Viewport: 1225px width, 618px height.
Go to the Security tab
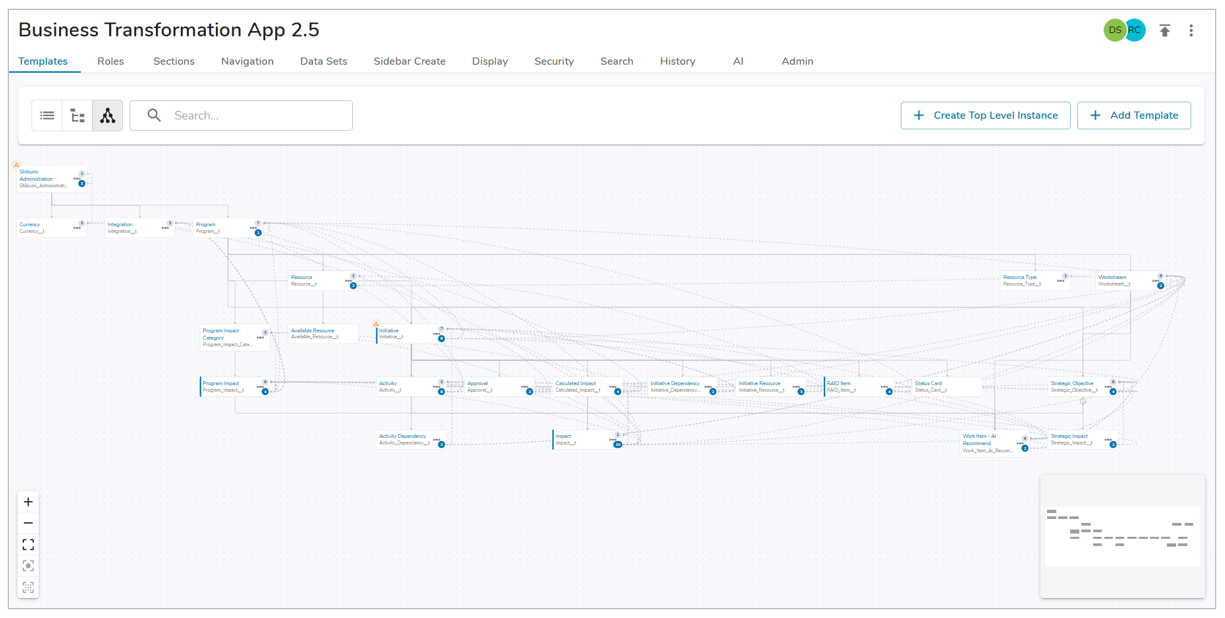(553, 61)
